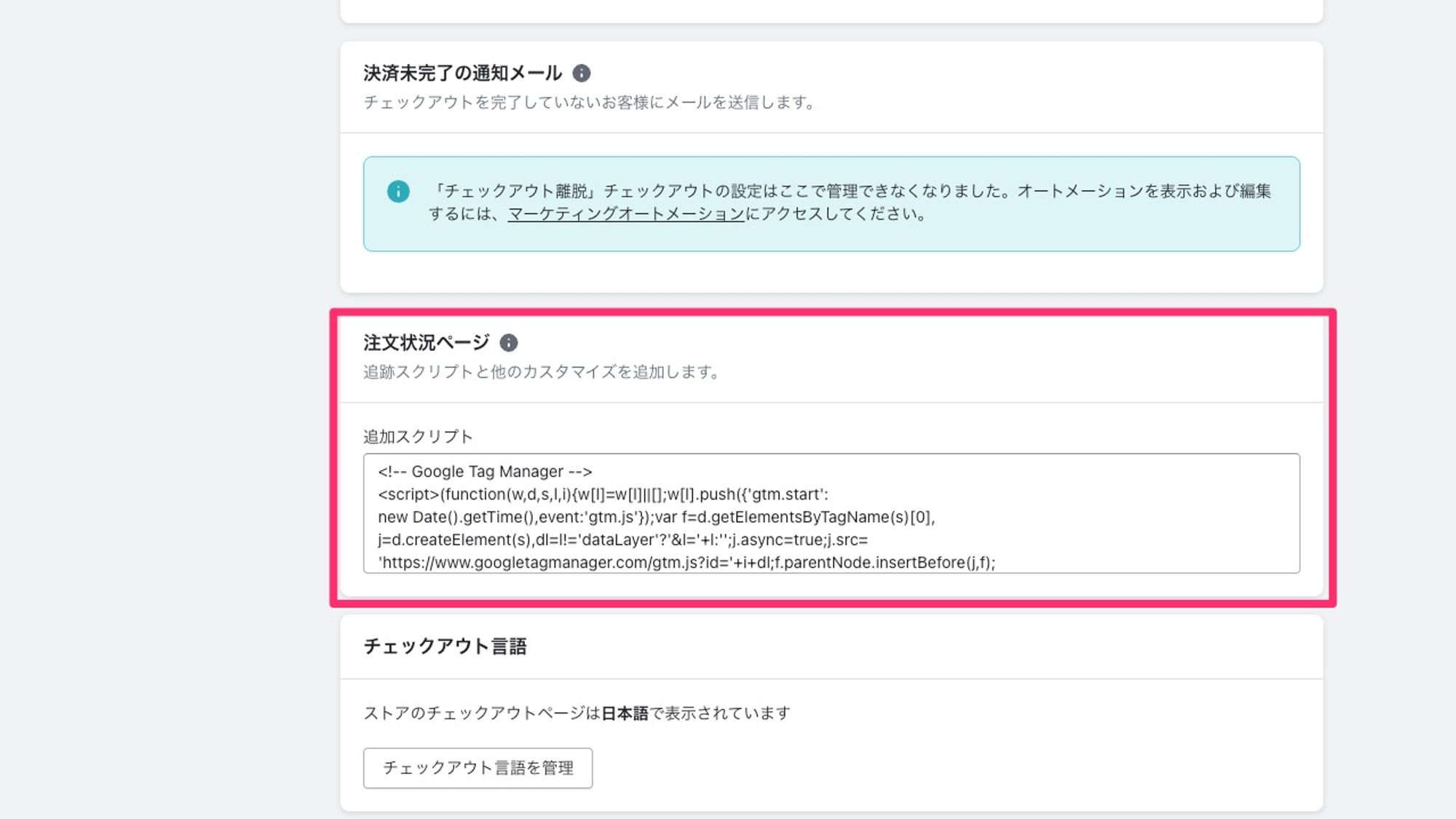Click script line starting with new Date().getTime()
Viewport: 1456px width, 819px height.
(x=656, y=518)
